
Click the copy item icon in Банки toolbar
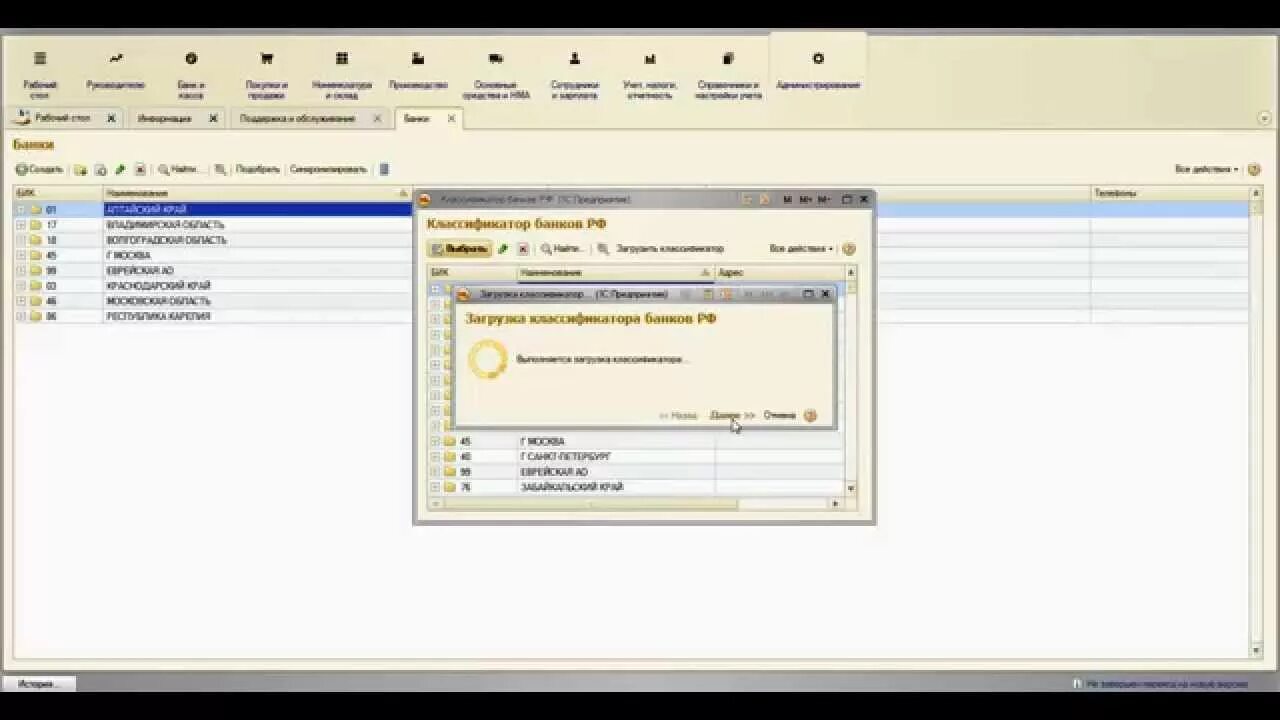100,170
